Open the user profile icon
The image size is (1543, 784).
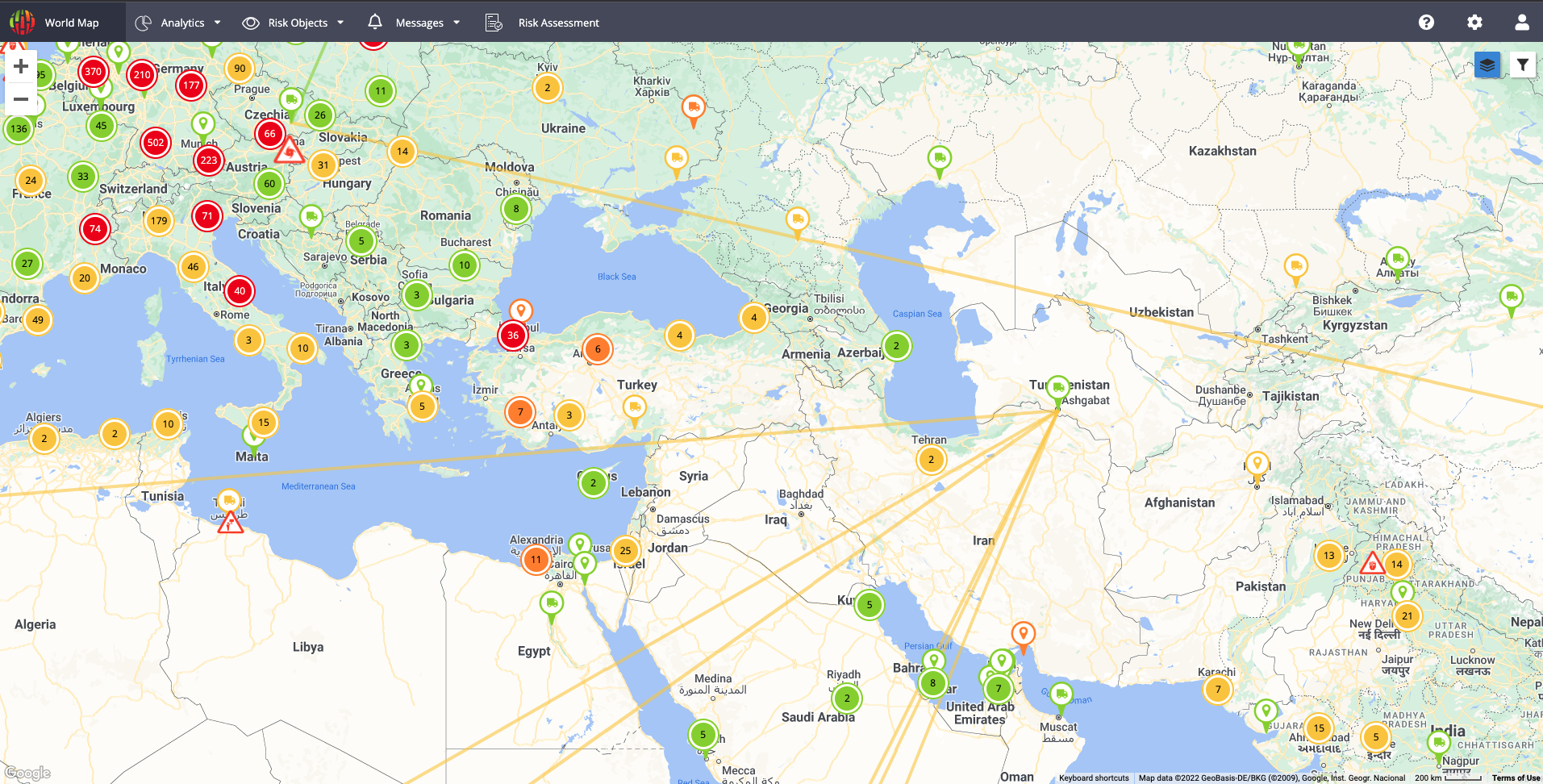click(1521, 23)
